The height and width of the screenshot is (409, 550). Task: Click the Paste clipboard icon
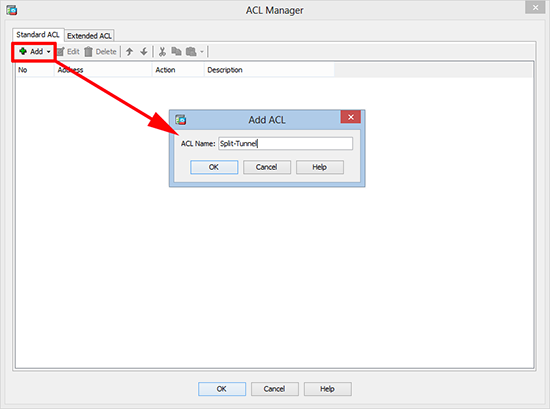click(191, 52)
